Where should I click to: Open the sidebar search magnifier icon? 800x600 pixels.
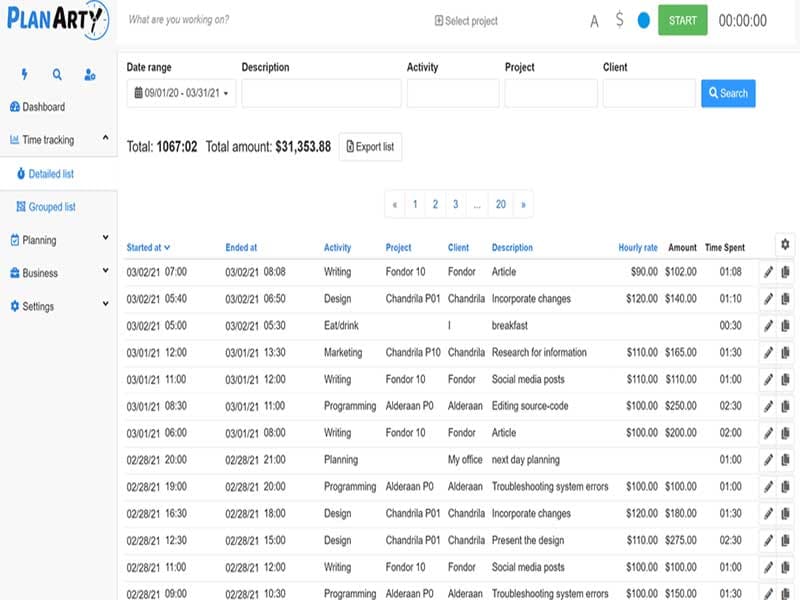57,74
